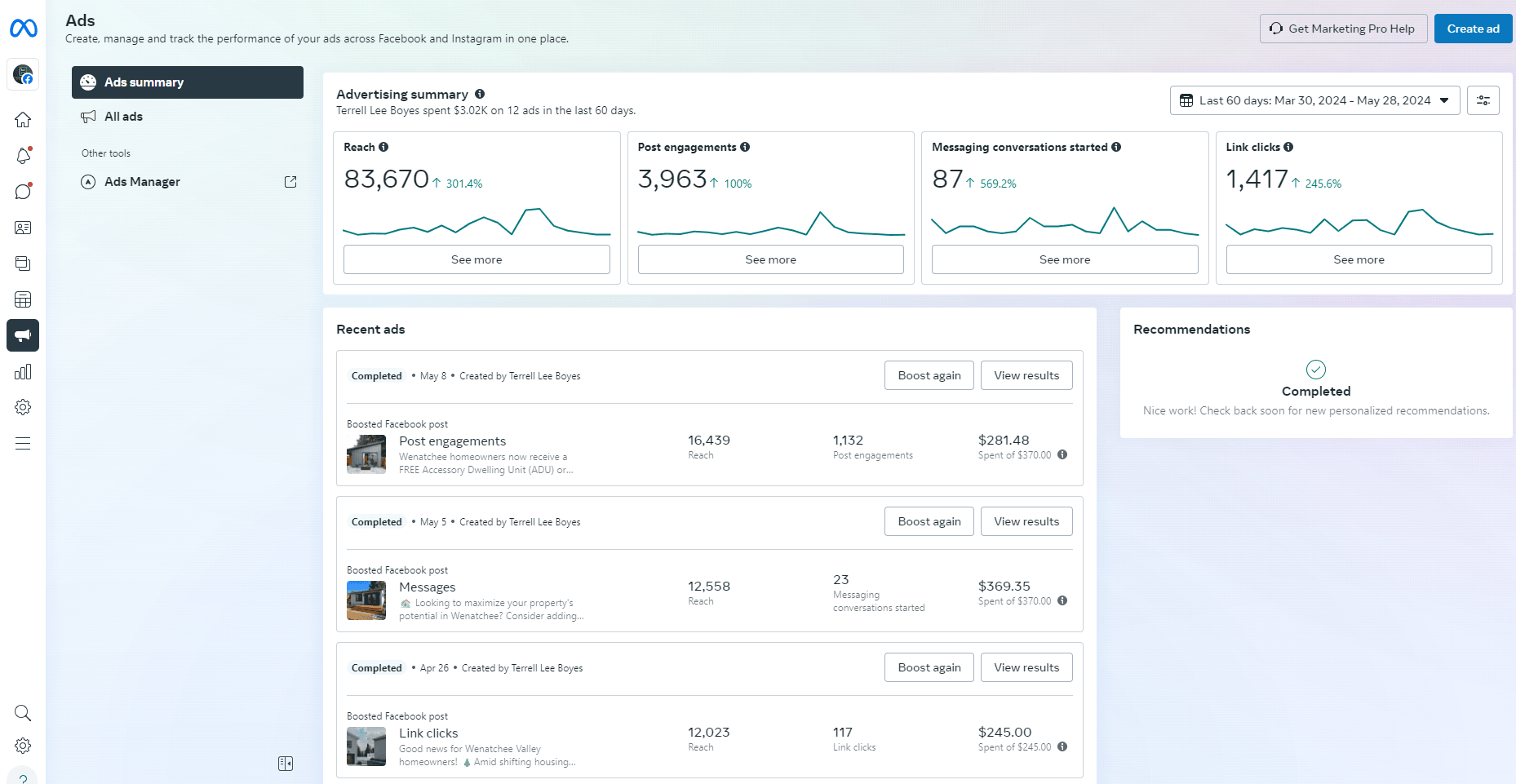
Task: Click the Create ad button
Action: click(1473, 29)
